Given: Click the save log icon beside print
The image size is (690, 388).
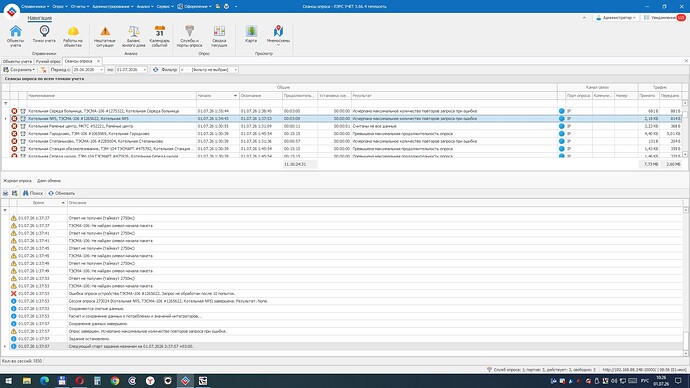Looking at the screenshot, I should click(x=15, y=193).
